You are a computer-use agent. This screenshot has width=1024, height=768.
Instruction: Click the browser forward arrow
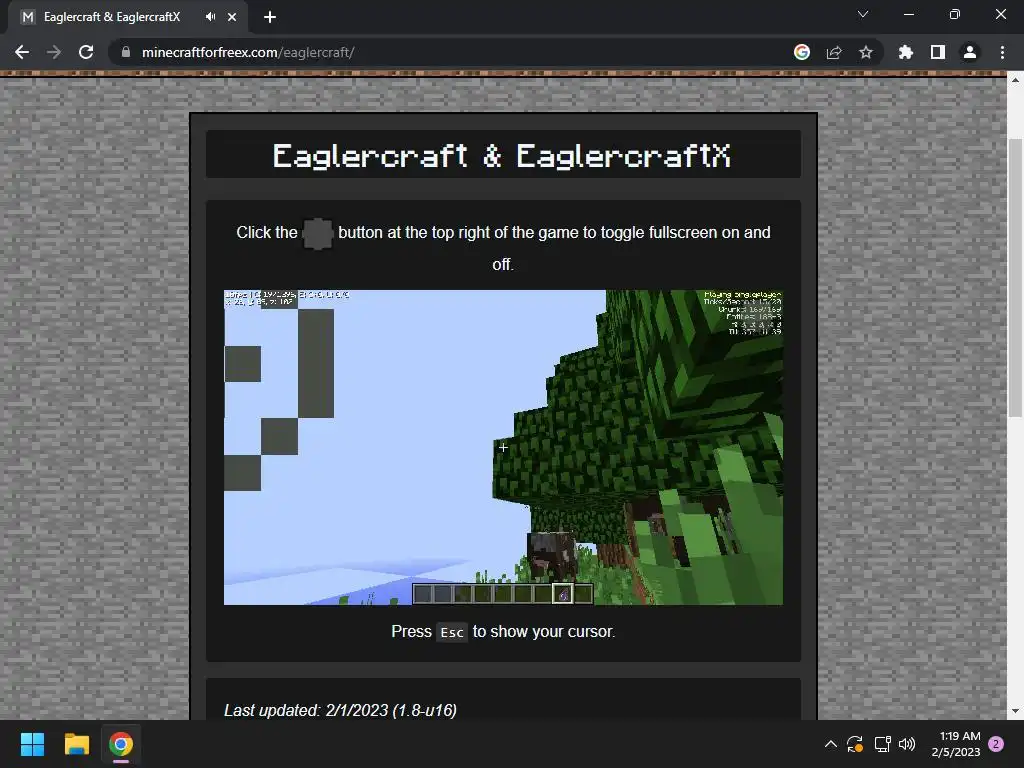point(54,52)
